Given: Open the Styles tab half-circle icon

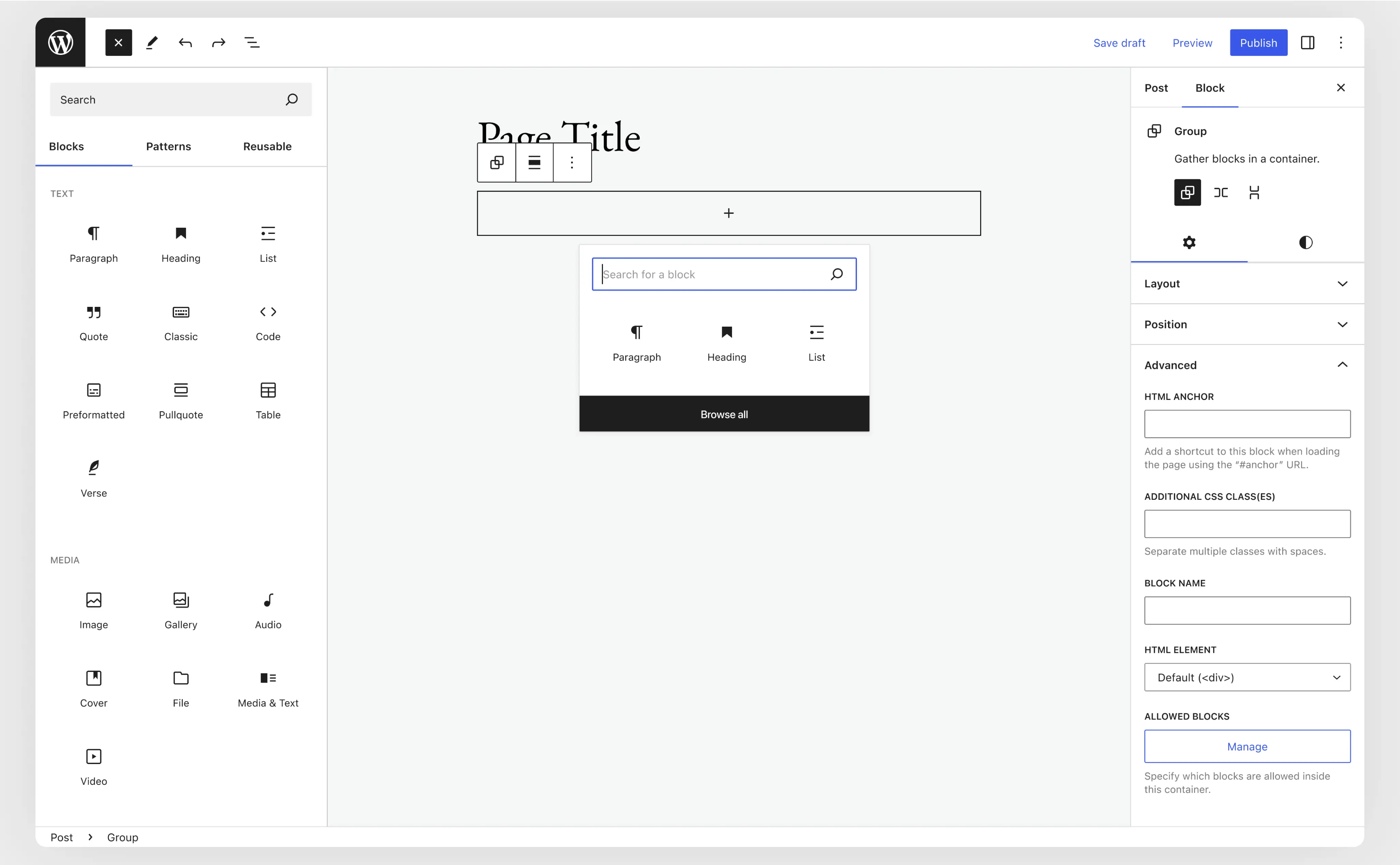Looking at the screenshot, I should click(1306, 242).
